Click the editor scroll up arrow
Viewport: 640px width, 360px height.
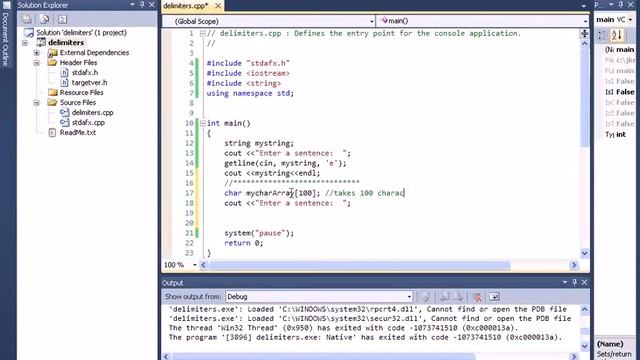584,43
